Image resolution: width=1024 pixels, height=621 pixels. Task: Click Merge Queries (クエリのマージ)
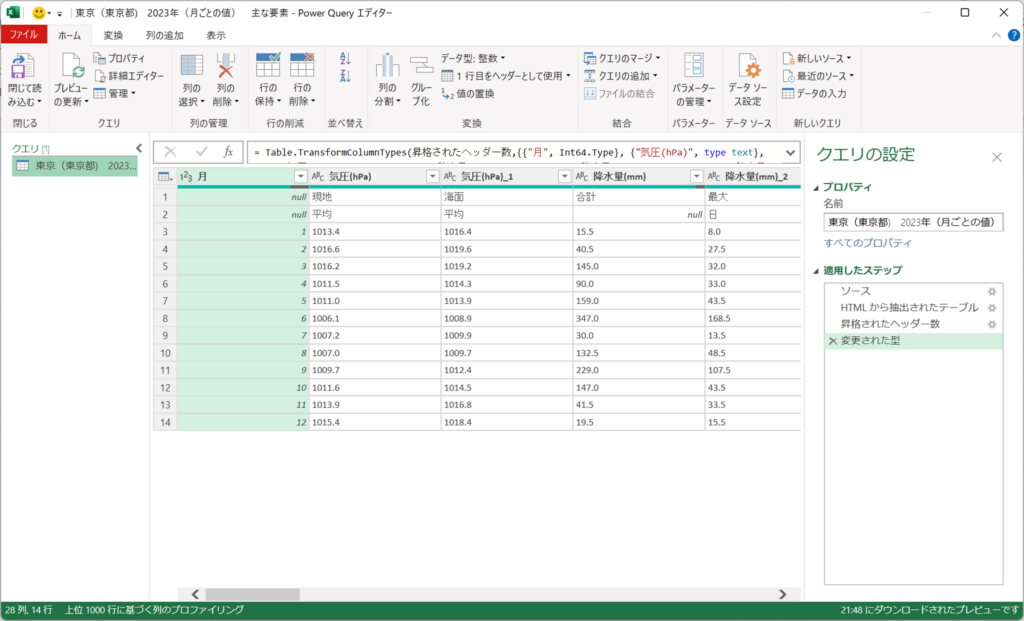[x=622, y=58]
